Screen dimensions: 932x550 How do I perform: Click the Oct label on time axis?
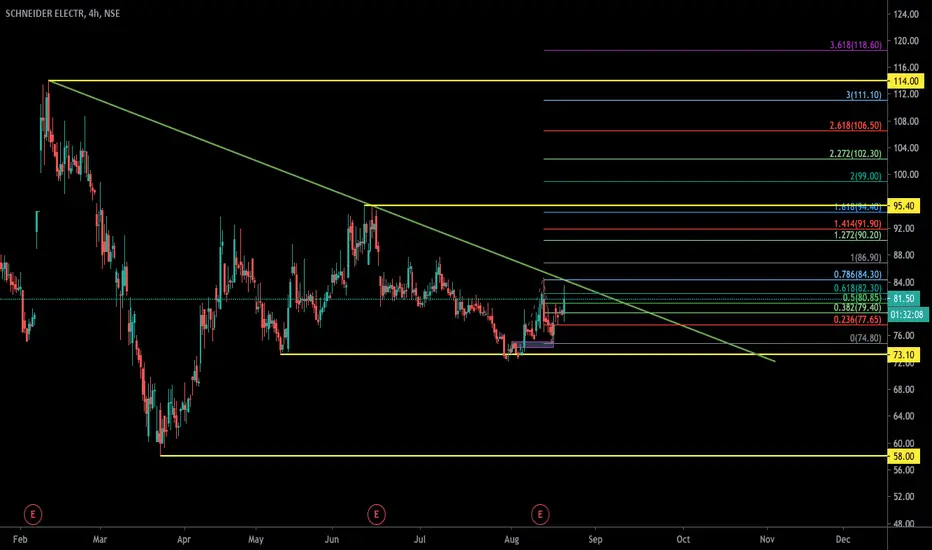[683, 539]
